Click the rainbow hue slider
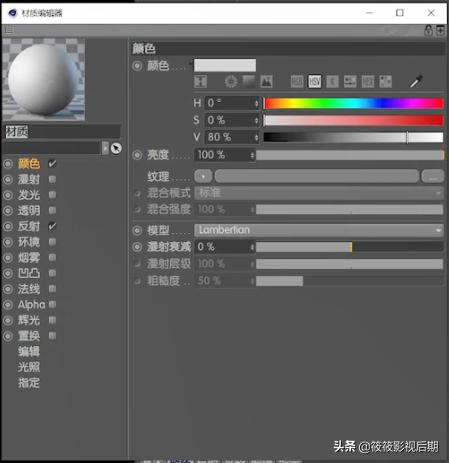 (x=353, y=103)
